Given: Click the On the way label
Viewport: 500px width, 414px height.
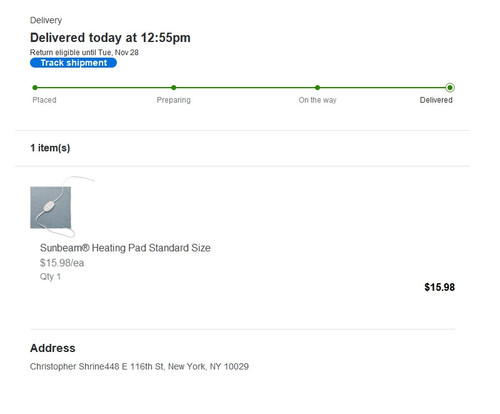Looking at the screenshot, I should (317, 100).
